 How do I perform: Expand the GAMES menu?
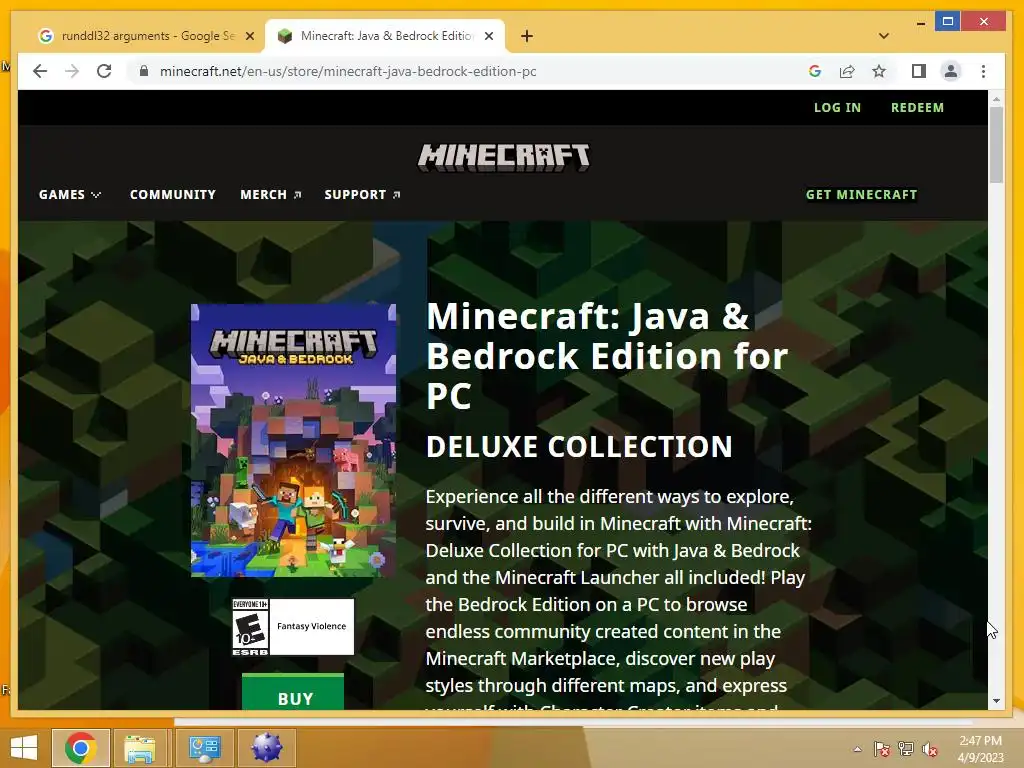coord(70,195)
